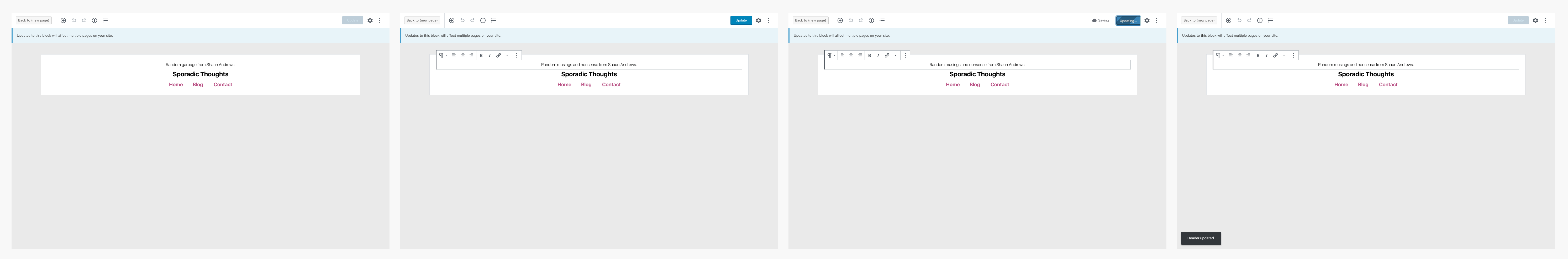Open block more options in third panel toolbar
1568x259 pixels.
(905, 55)
